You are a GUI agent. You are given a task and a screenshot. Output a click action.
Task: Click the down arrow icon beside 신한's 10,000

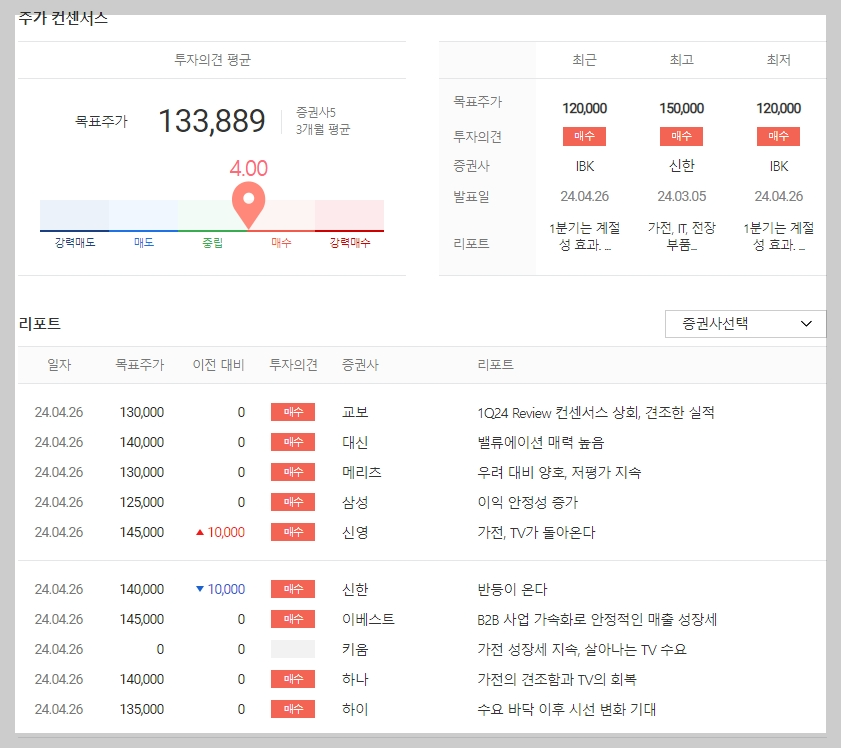[x=200, y=589]
